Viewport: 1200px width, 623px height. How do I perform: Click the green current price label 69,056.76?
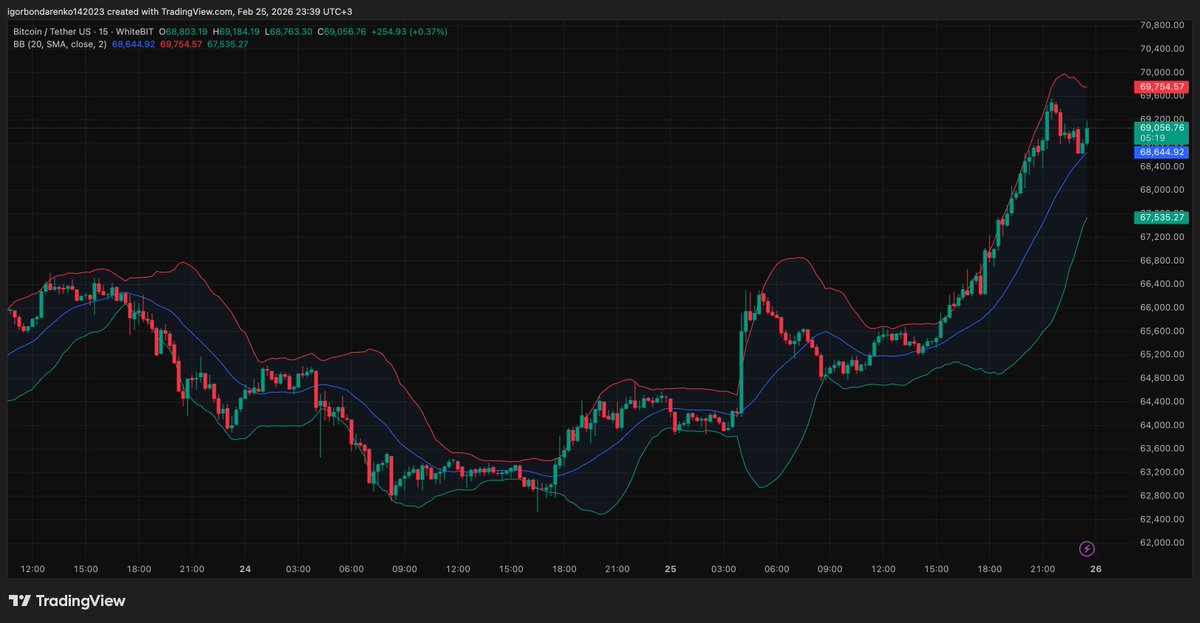tap(1160, 128)
